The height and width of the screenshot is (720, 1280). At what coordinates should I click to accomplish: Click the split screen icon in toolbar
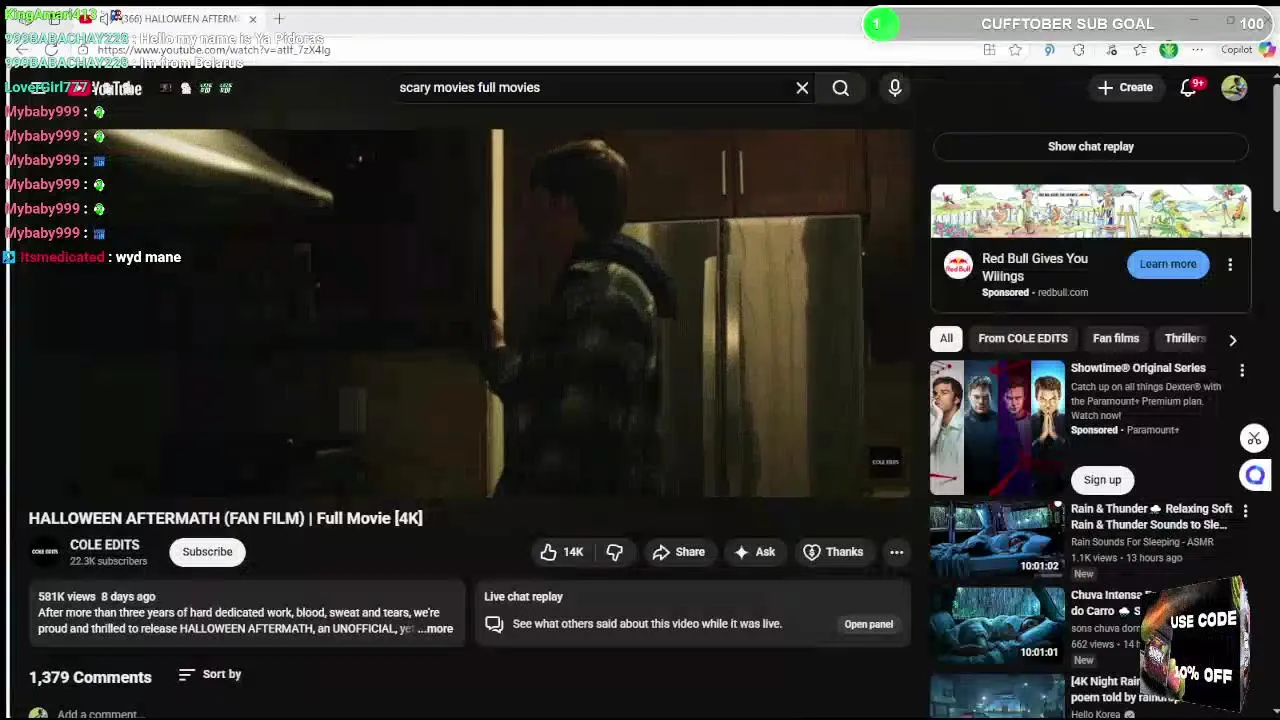coord(989,50)
